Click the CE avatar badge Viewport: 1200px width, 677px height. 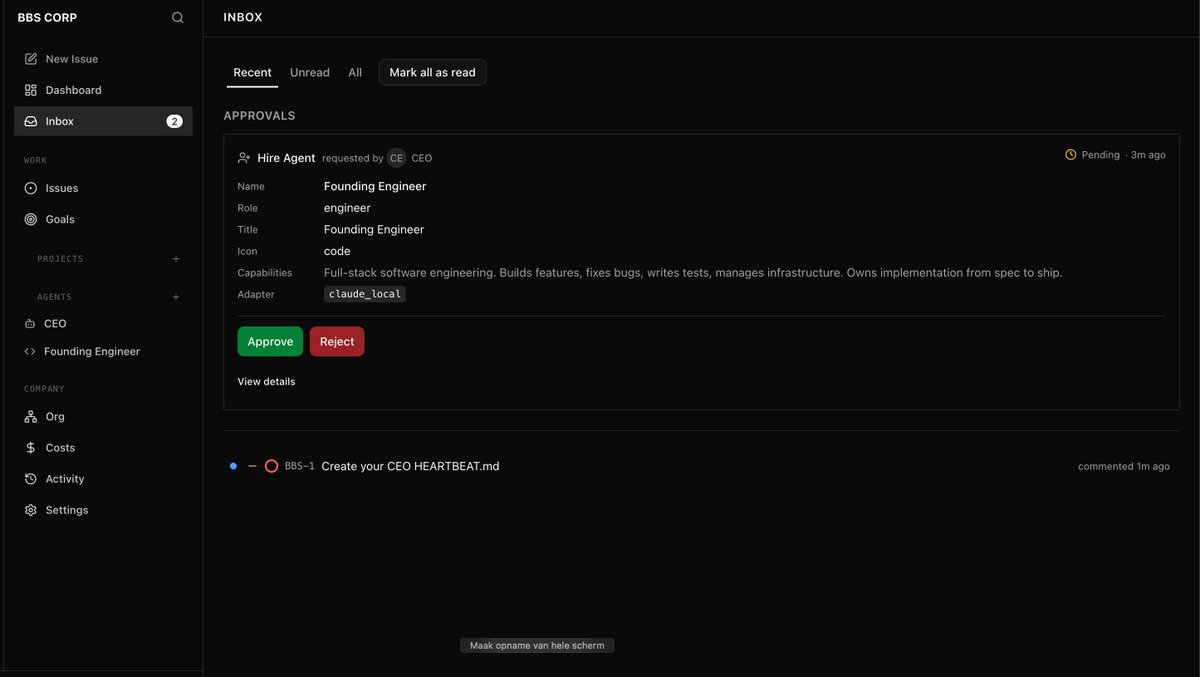(397, 158)
